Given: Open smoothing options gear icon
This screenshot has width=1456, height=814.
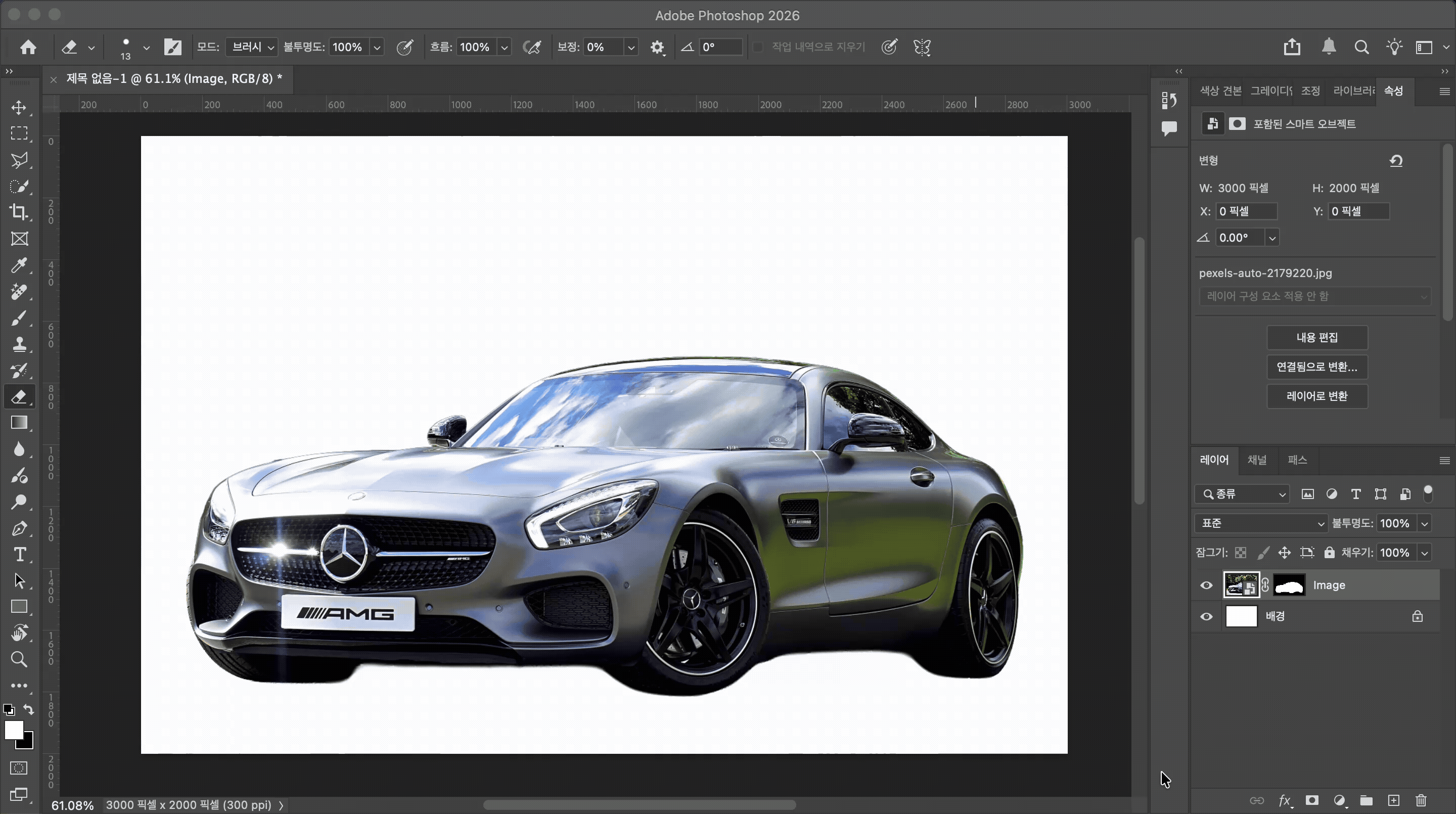Looking at the screenshot, I should [x=657, y=48].
